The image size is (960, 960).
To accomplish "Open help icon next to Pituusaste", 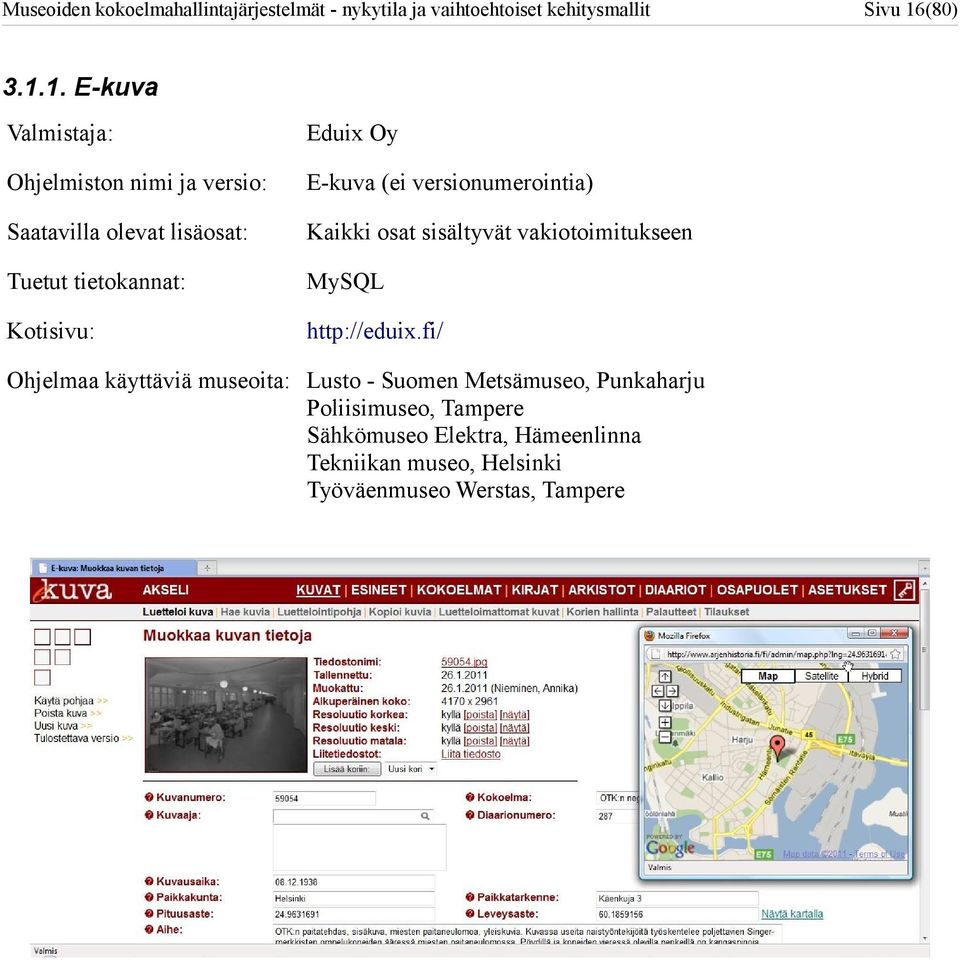I will pos(149,913).
